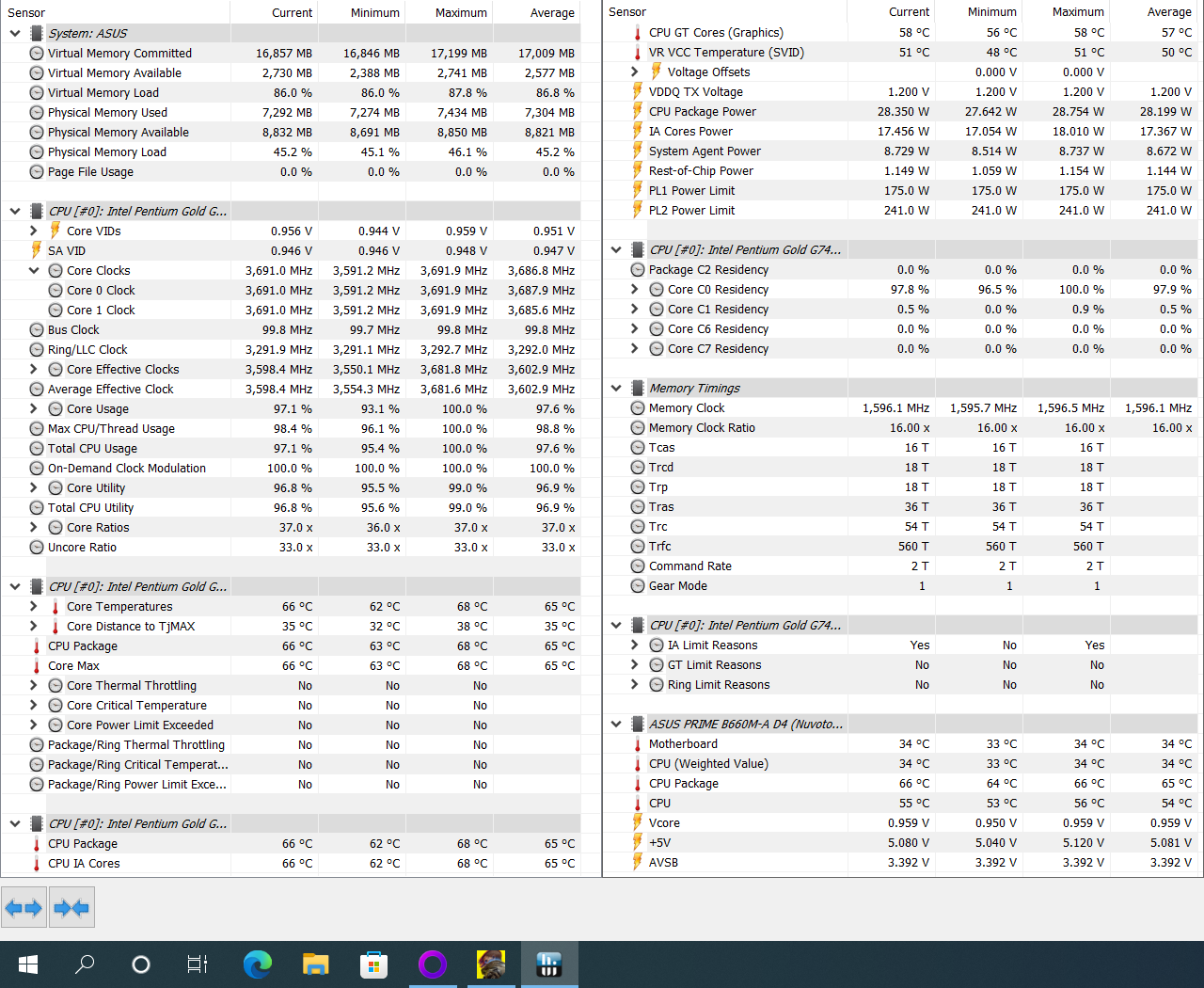Viewport: 1204px width, 988px height.
Task: Click the lightning icon beside CPU Package Power
Action: (638, 111)
